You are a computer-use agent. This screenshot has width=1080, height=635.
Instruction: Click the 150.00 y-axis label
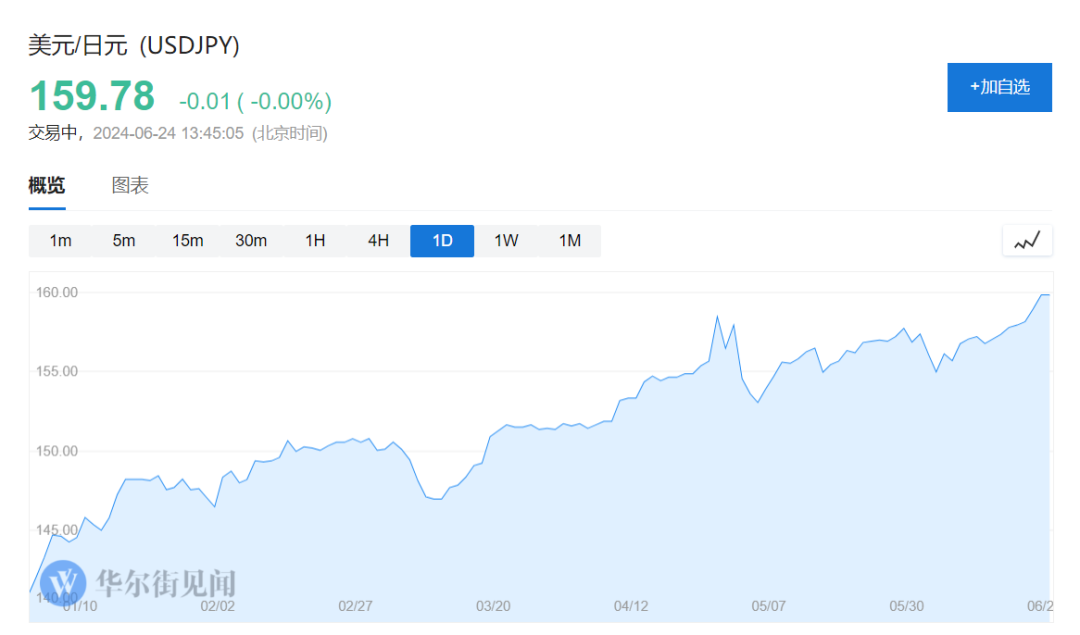tap(57, 452)
